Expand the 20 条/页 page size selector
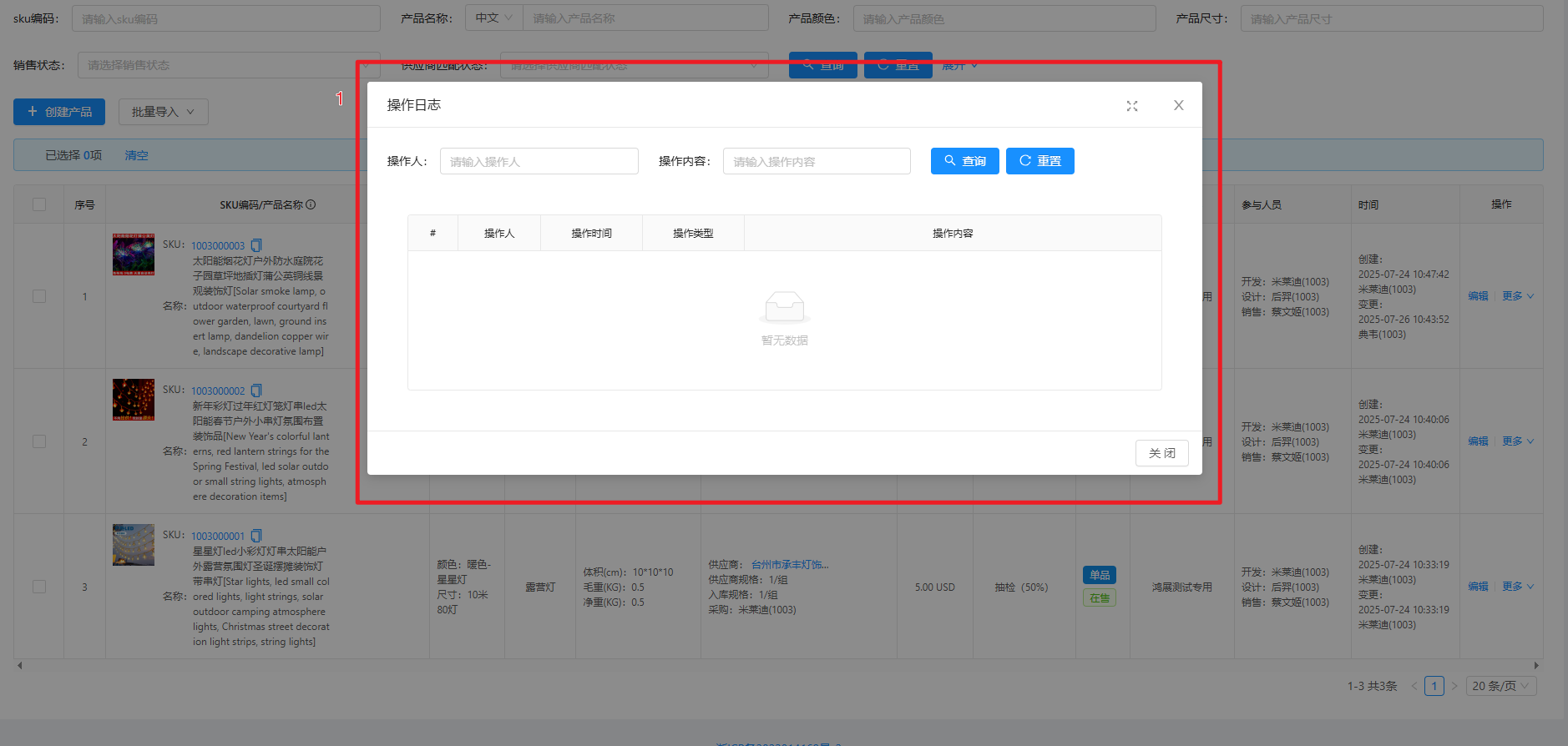 [1500, 686]
